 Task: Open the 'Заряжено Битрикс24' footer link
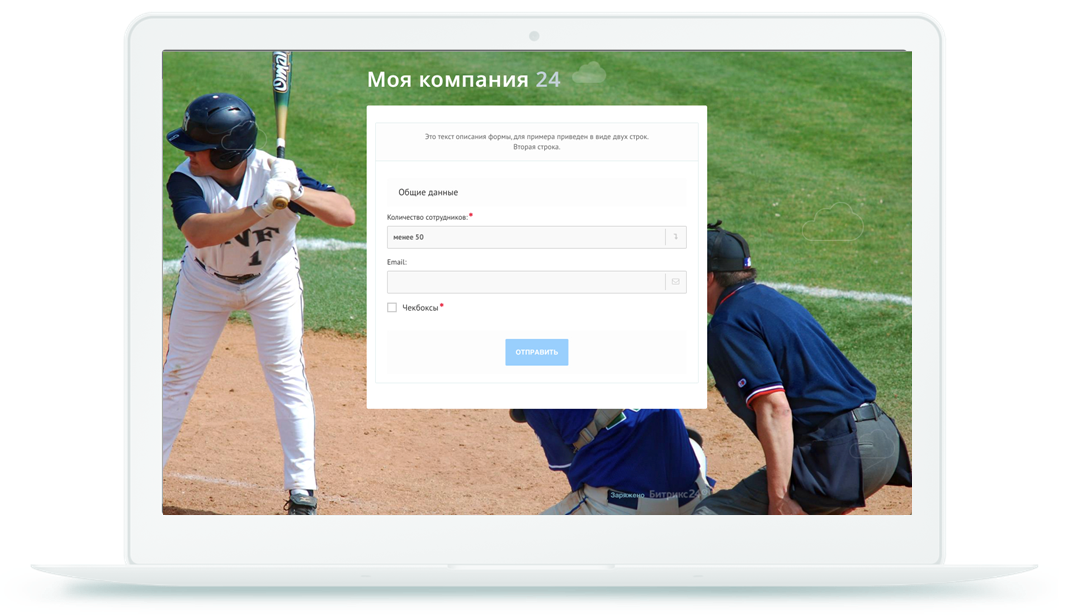click(656, 494)
